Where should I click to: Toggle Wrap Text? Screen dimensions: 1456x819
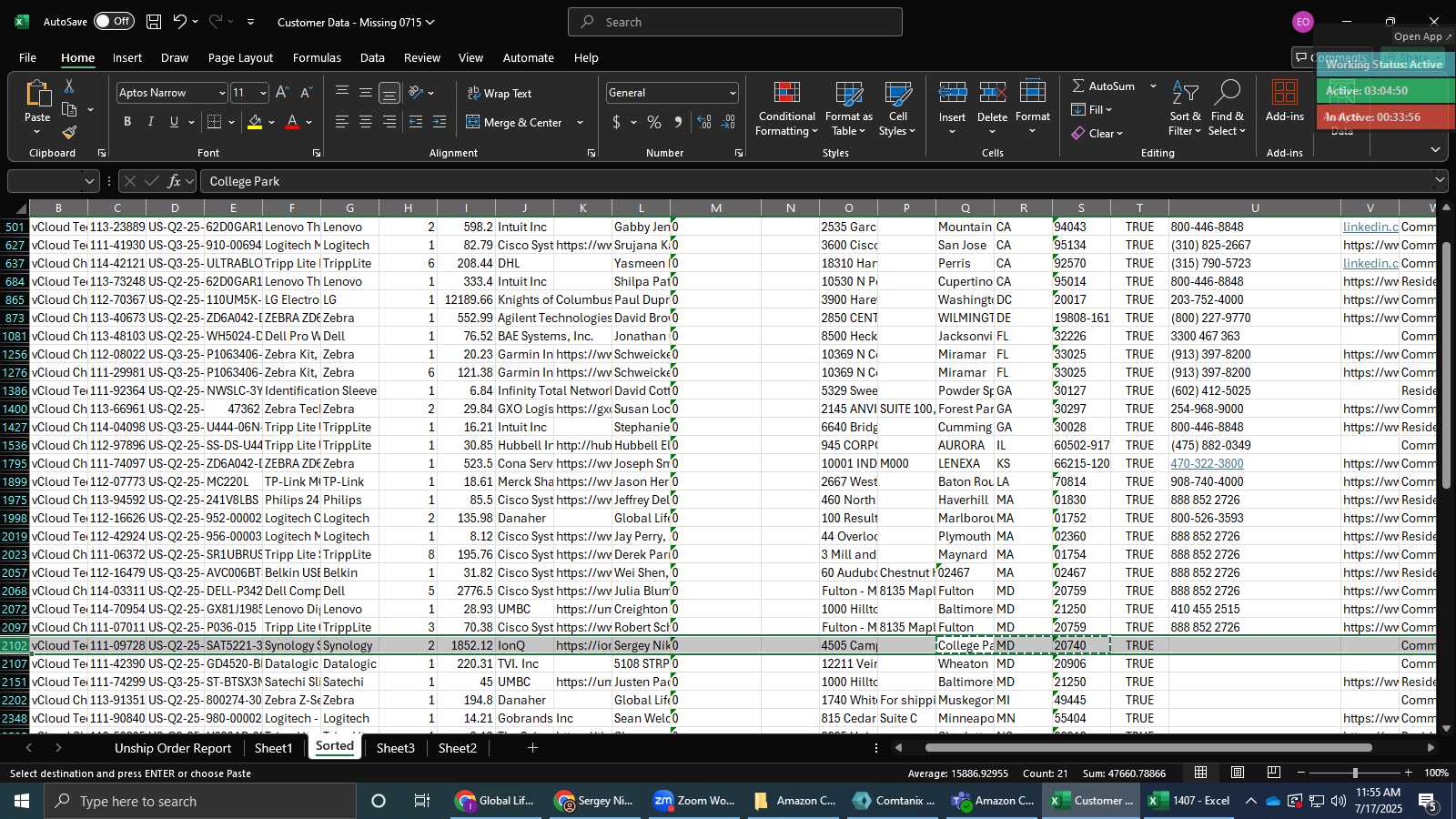[x=500, y=93]
